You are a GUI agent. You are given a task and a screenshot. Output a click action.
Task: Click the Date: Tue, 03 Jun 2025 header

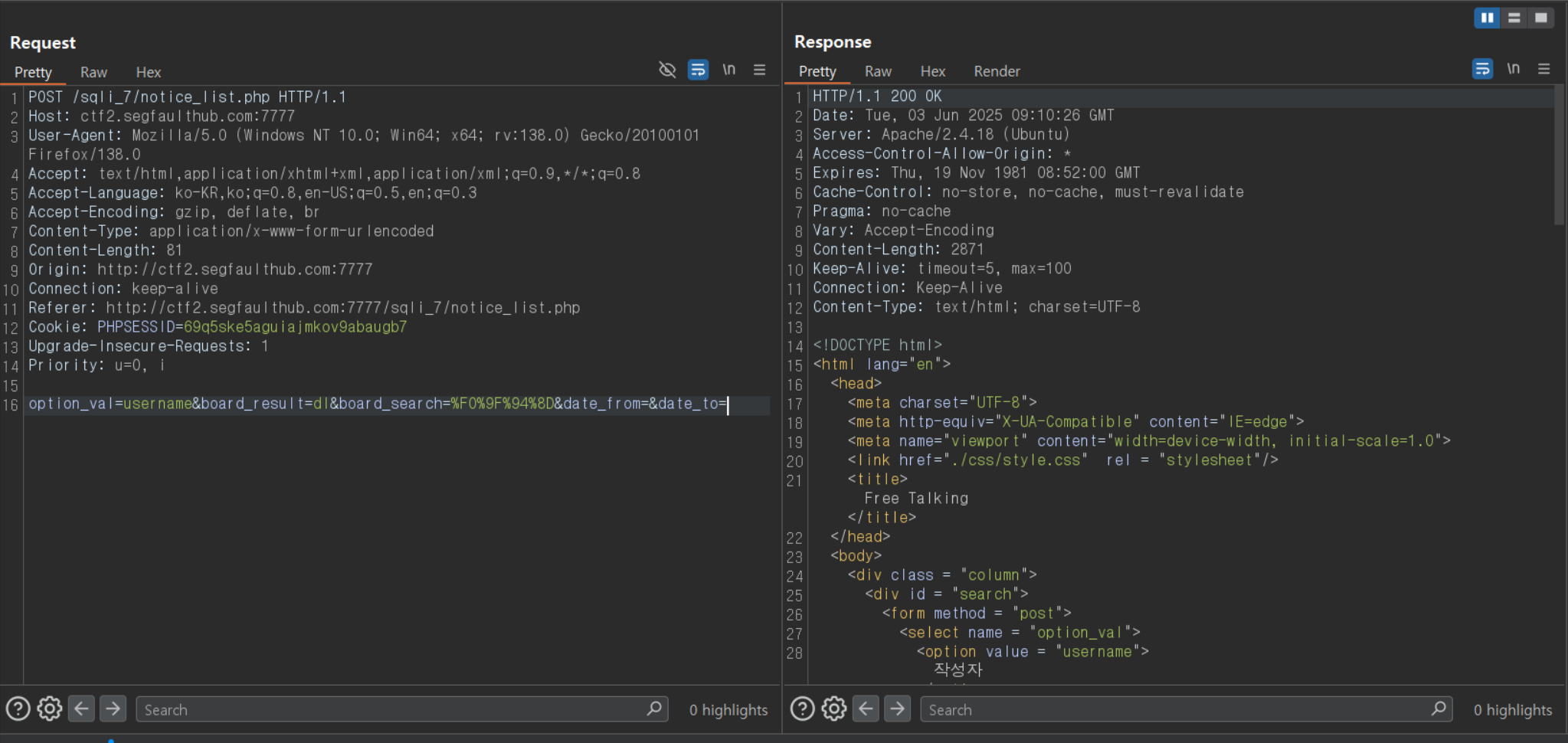tap(964, 116)
